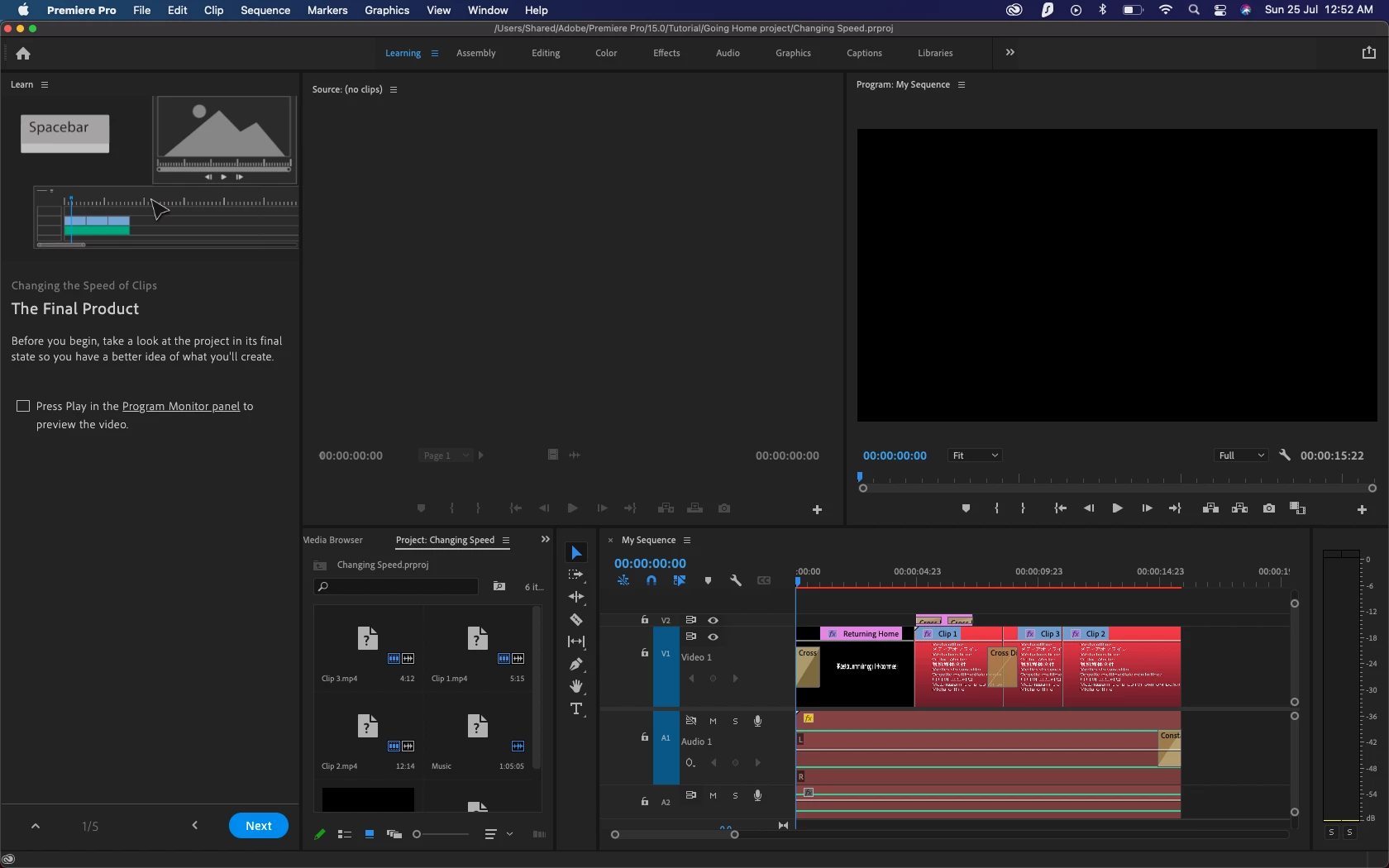Open the Full playback resolution dropdown
Screen dimensions: 1389x868
1240,455
